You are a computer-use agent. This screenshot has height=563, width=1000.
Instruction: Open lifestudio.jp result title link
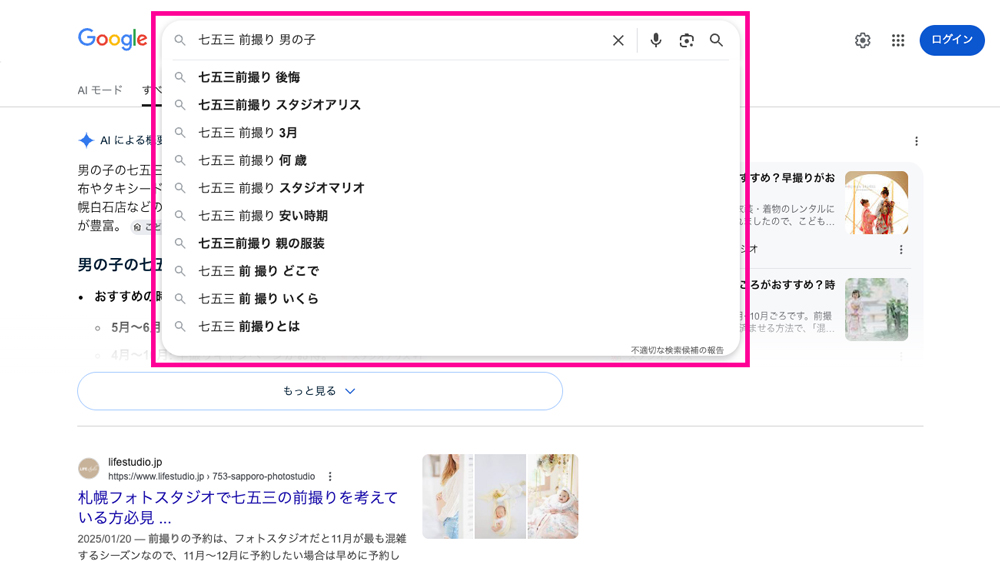tap(237, 507)
